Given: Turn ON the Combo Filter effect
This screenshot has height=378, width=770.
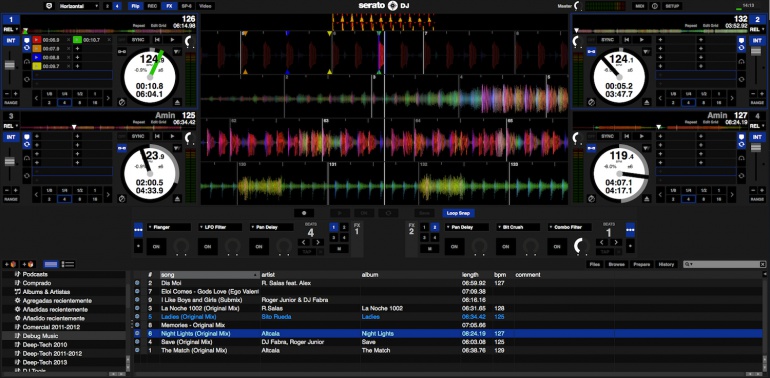Looking at the screenshot, I should 557,247.
